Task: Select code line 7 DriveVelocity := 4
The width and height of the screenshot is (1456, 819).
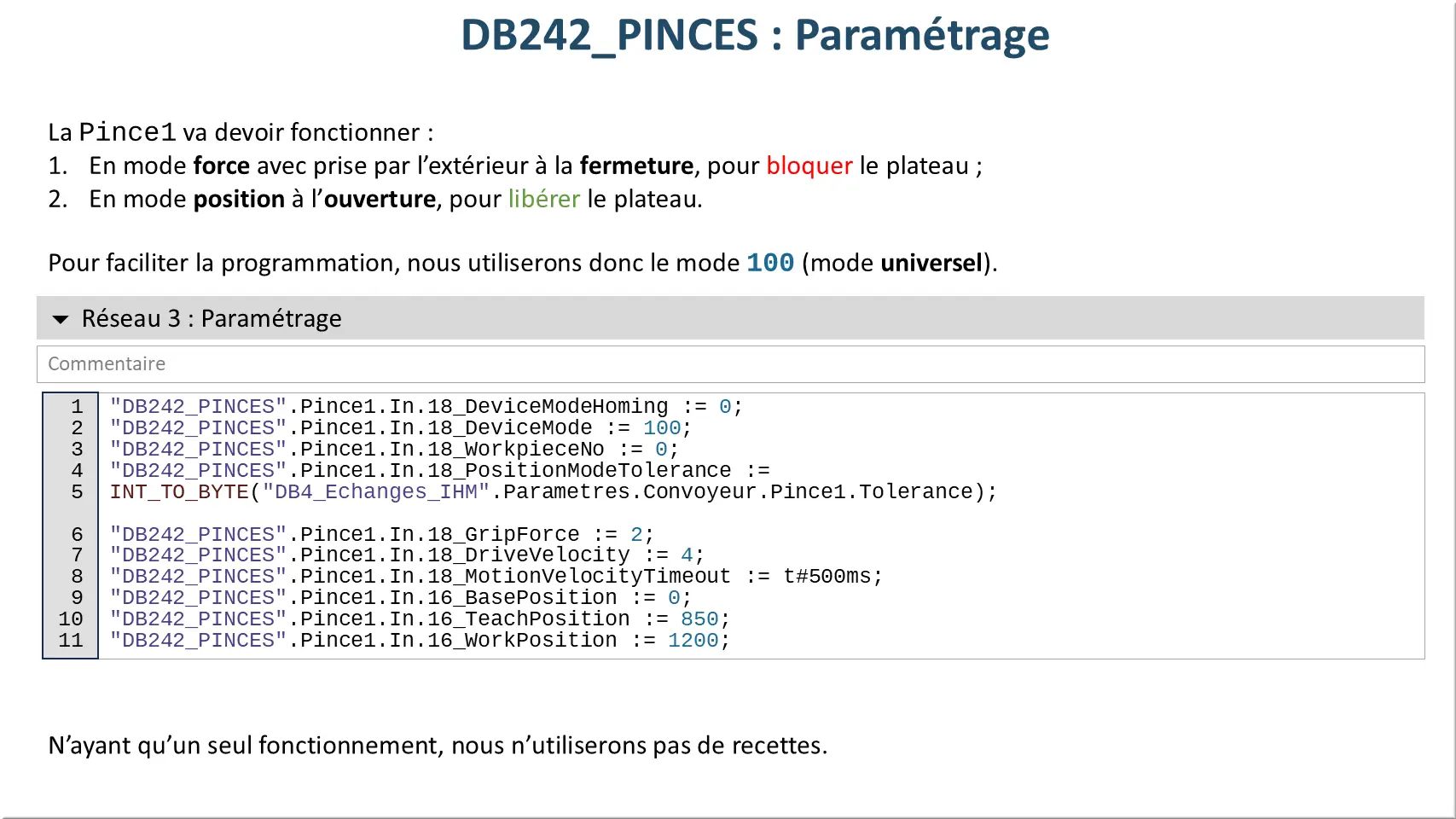Action: coord(407,555)
